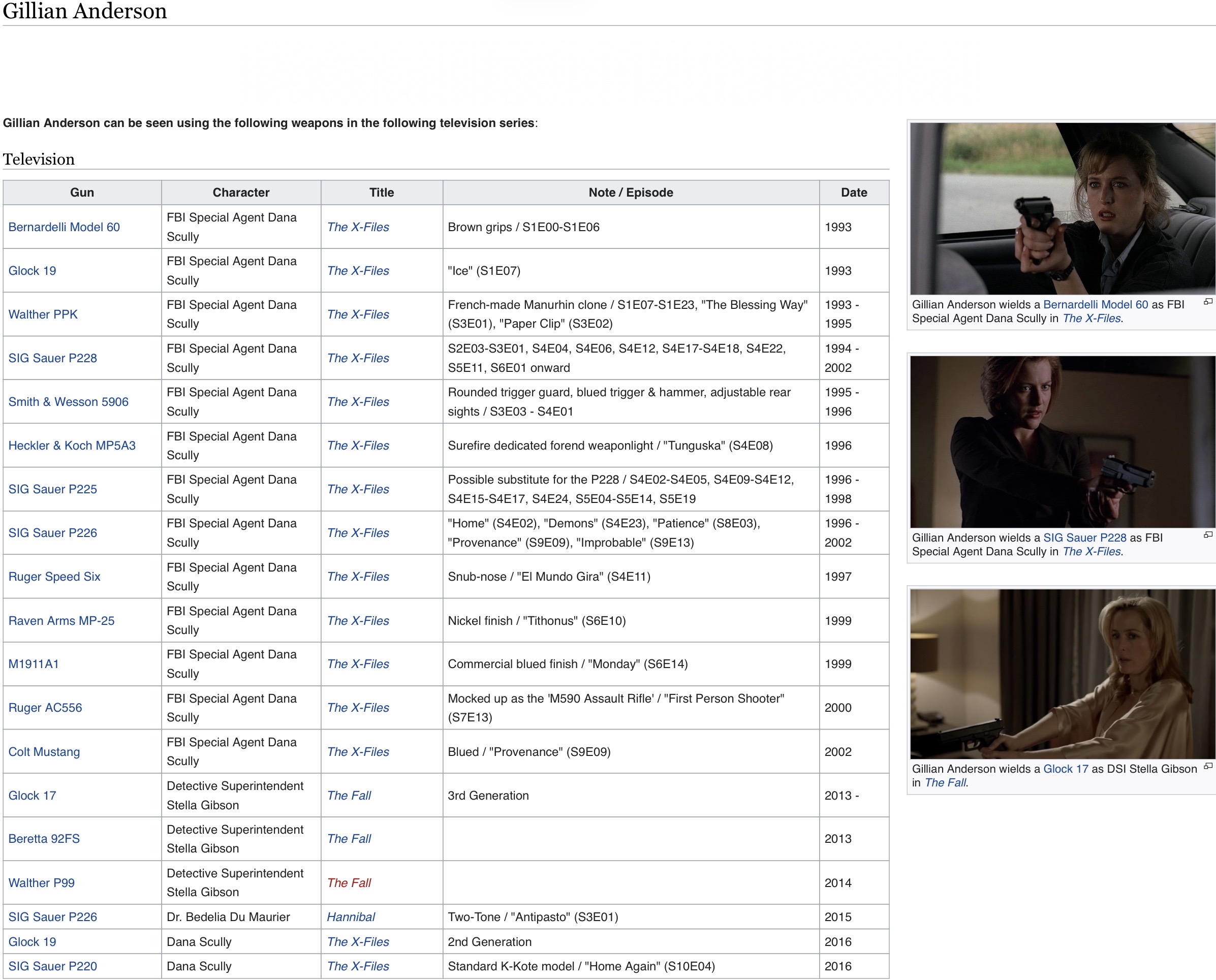Click enlarge icon beside Glock 17 caption

pos(1207,766)
